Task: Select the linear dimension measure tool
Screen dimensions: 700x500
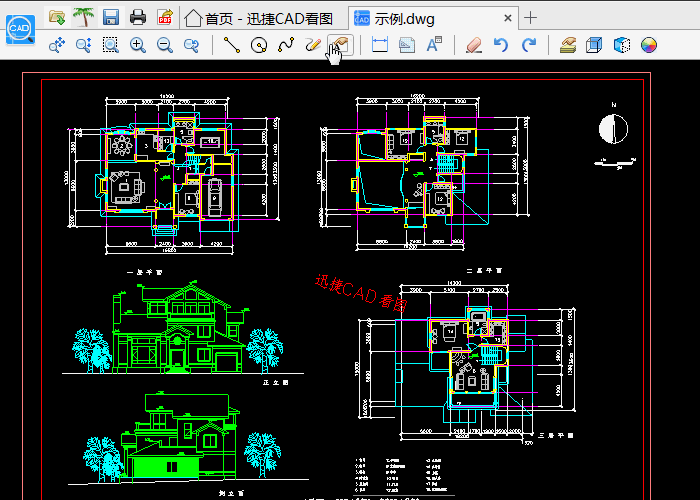Action: [x=380, y=45]
